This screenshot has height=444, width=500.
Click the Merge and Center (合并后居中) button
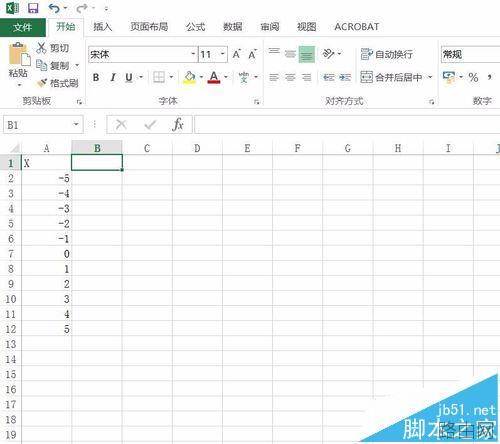point(391,77)
